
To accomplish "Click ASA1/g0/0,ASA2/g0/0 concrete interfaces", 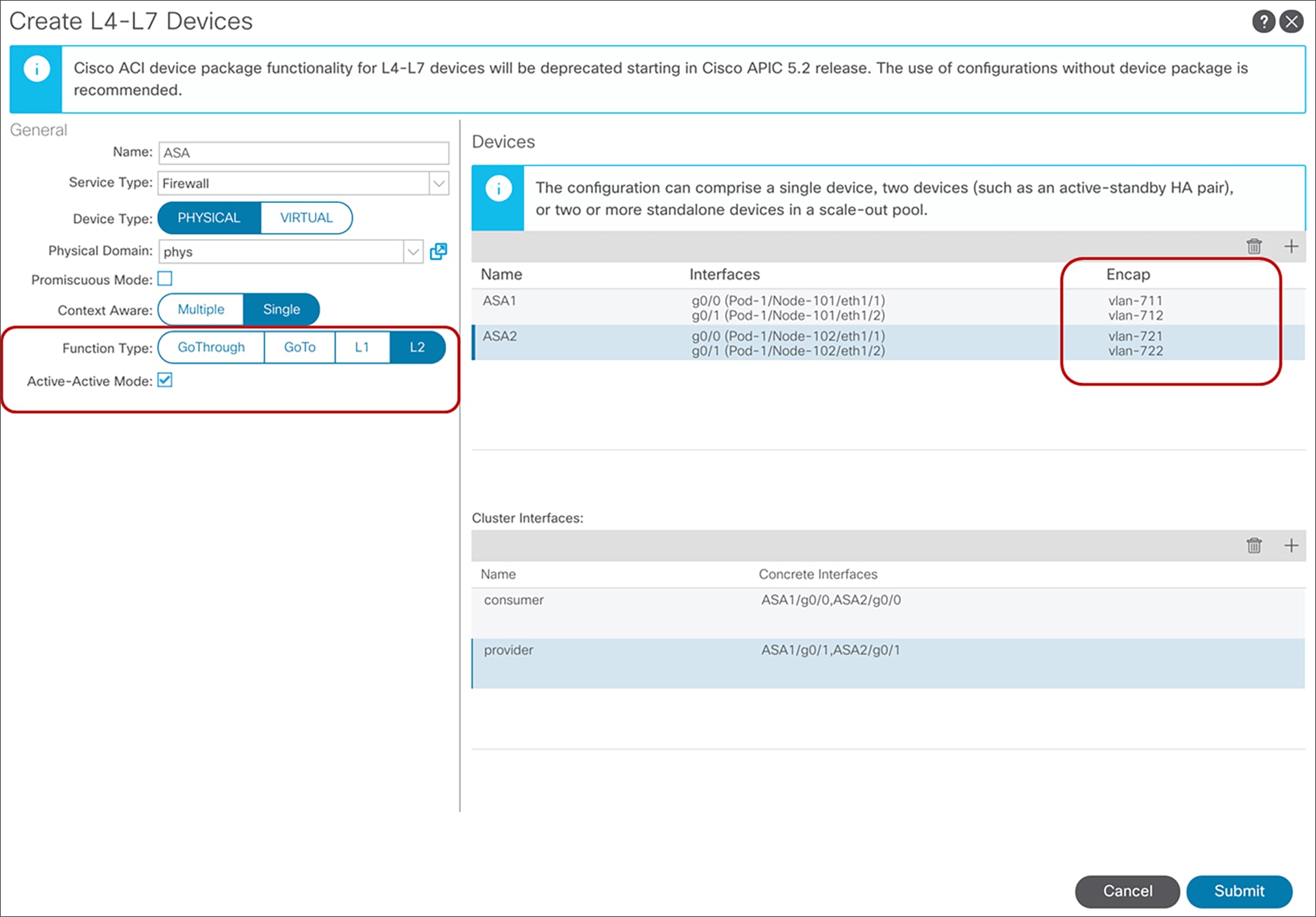I will coord(830,600).
